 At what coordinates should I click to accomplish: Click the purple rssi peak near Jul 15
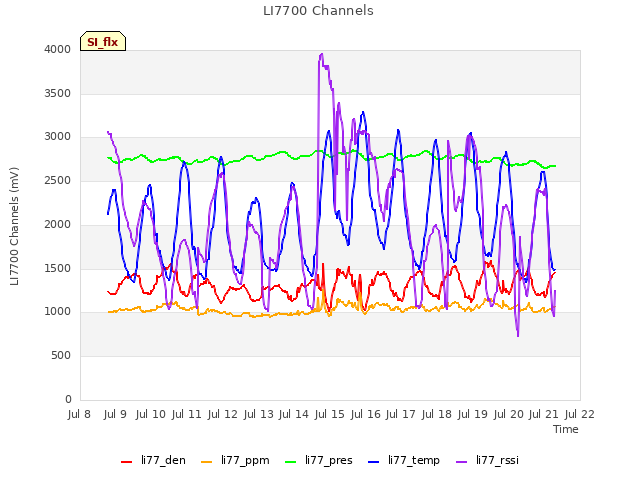(322, 54)
